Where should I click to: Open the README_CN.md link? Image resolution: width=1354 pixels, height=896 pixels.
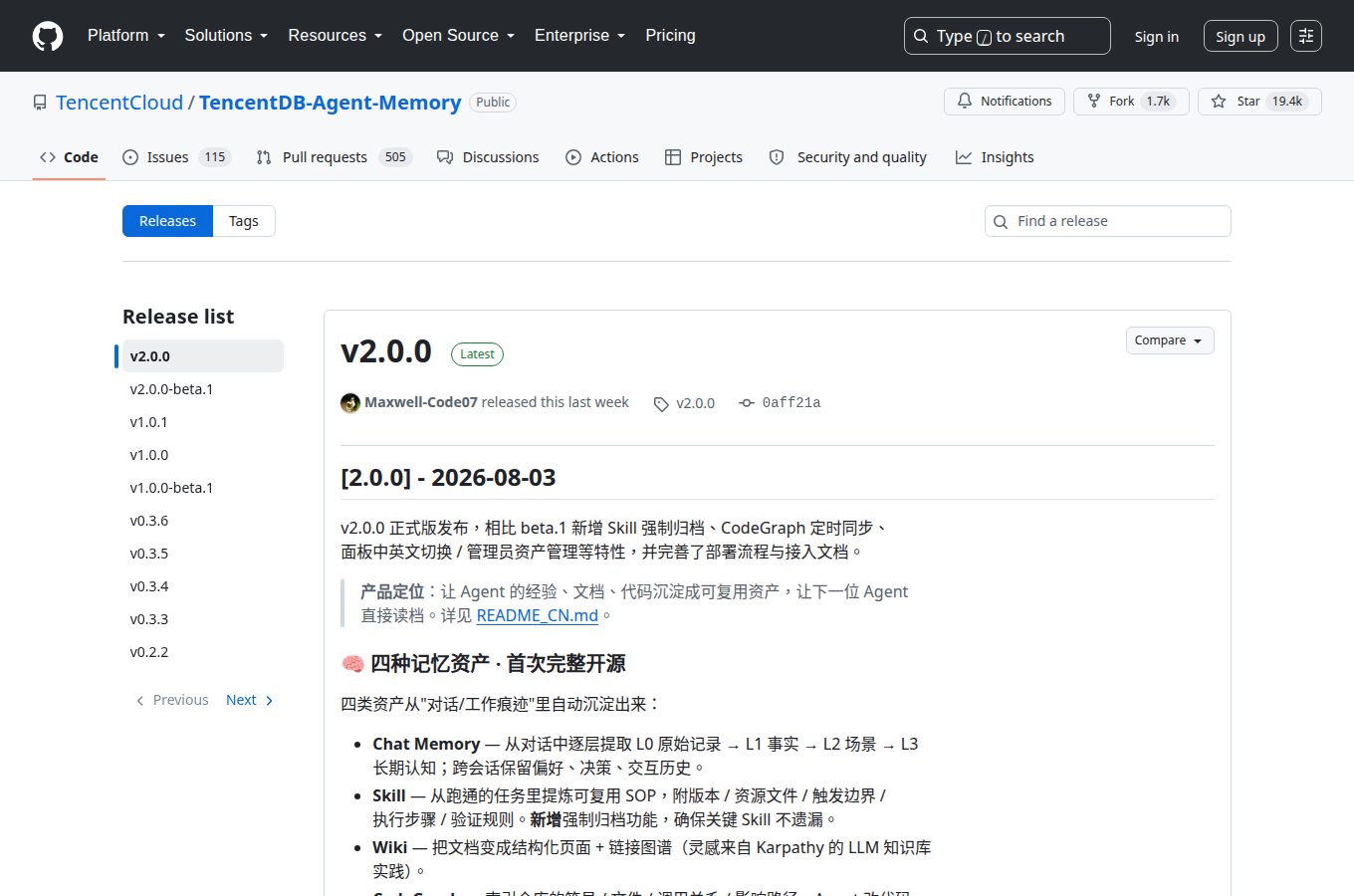point(538,615)
